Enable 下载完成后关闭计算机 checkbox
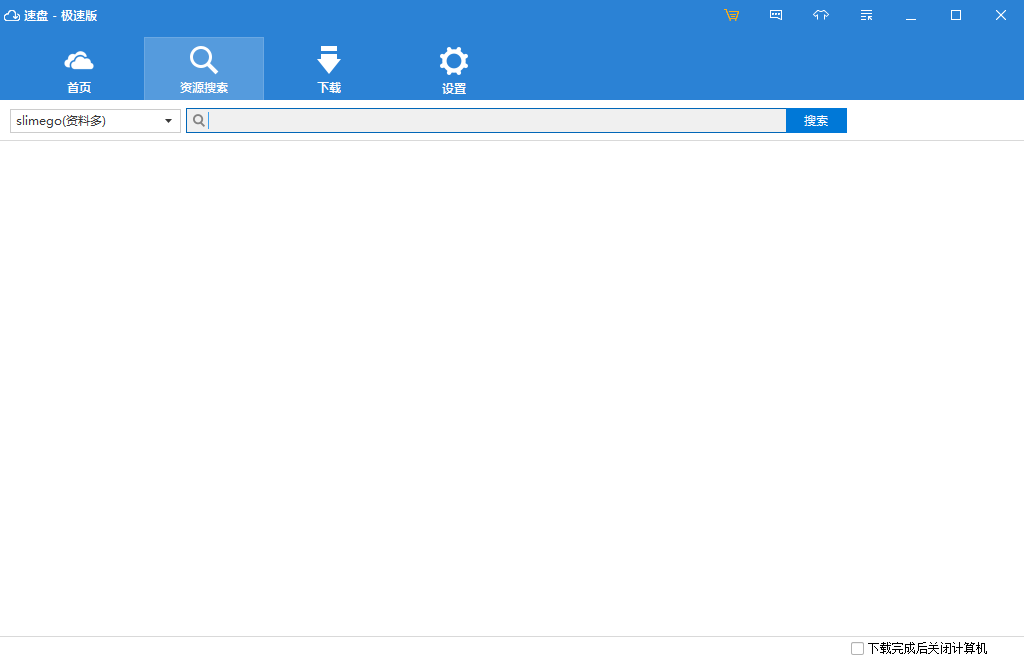 857,648
